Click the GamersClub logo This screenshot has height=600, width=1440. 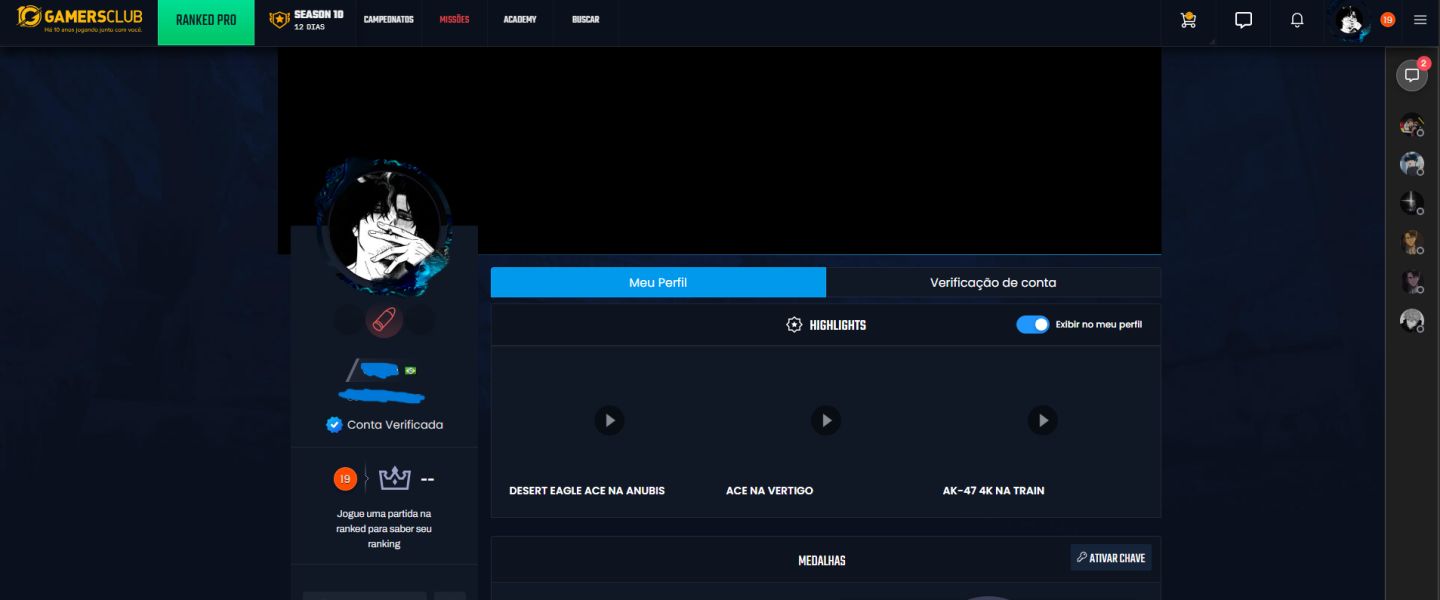79,19
